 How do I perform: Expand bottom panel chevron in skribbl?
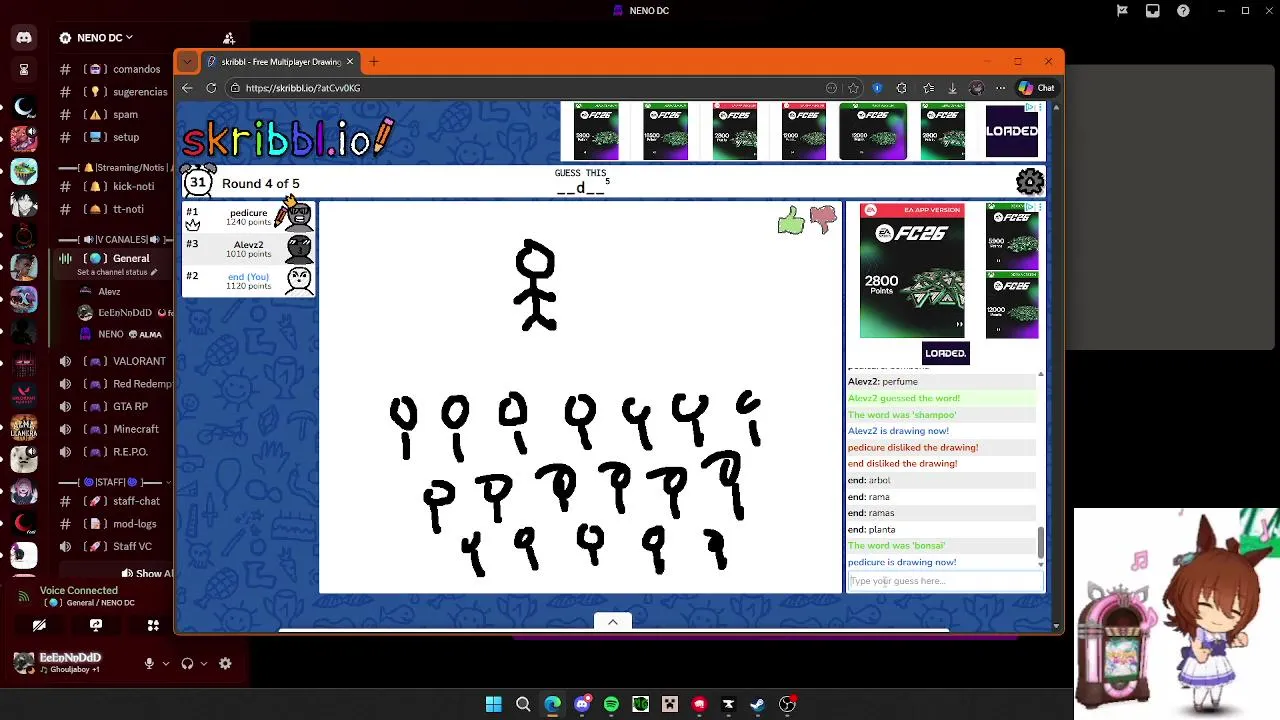point(613,622)
